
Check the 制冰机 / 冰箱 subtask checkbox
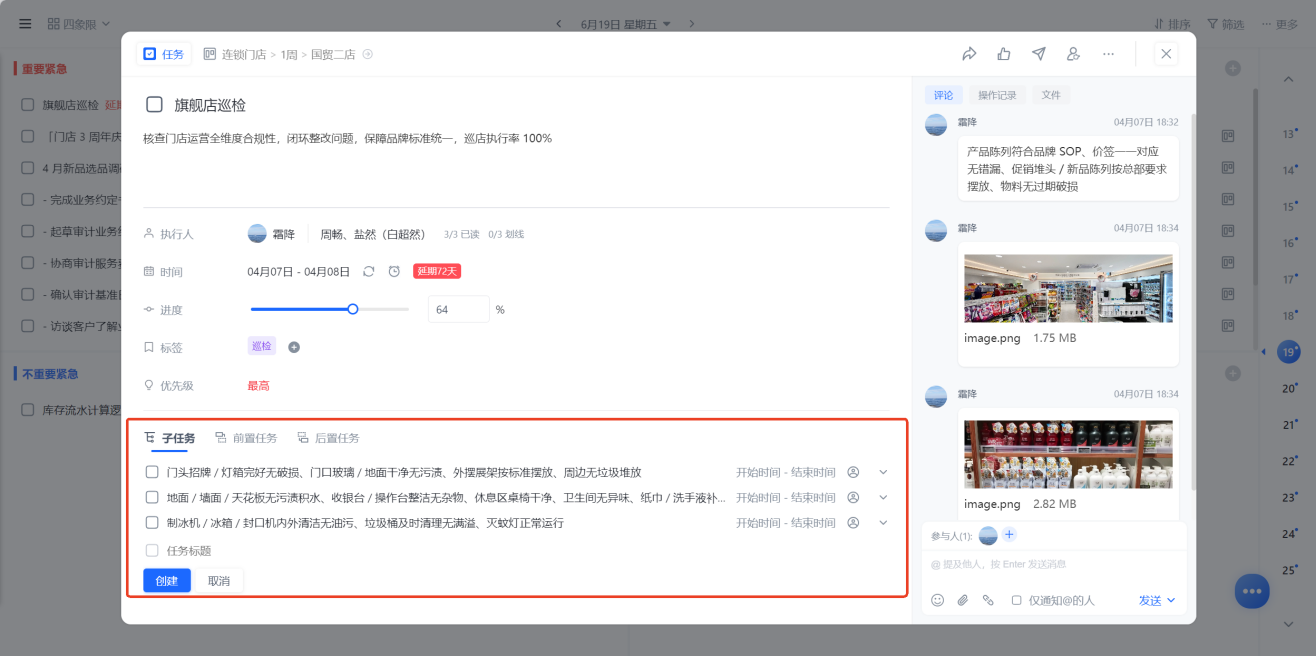pos(152,522)
